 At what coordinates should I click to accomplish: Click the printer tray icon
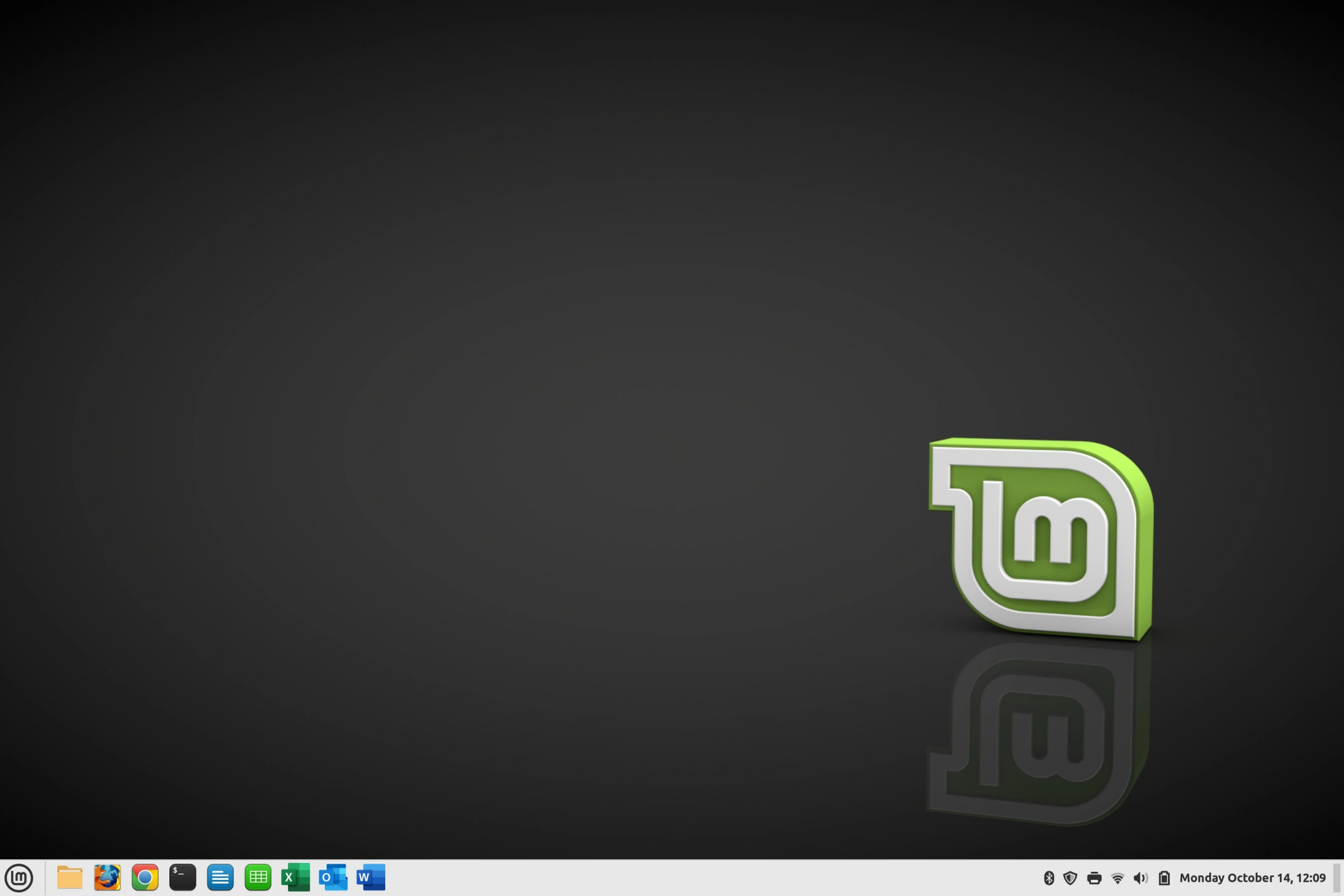(x=1094, y=878)
